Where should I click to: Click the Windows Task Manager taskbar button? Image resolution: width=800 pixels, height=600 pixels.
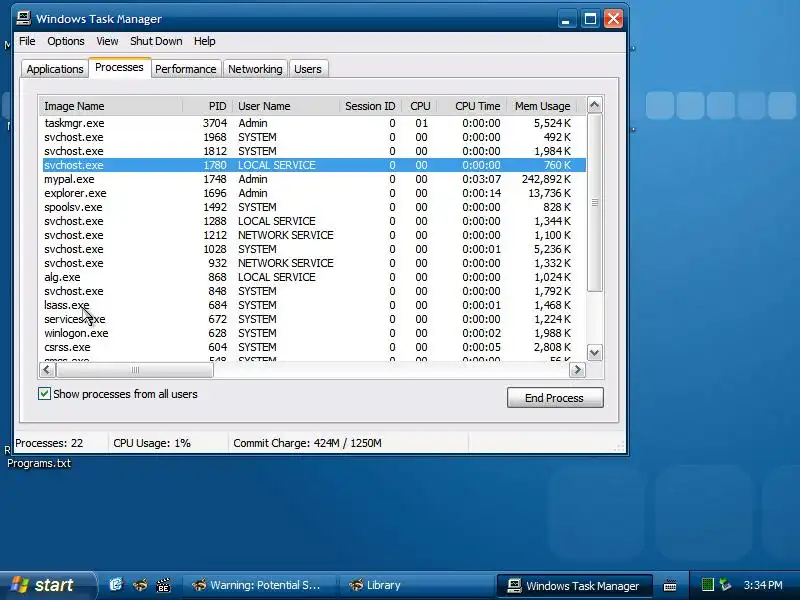pos(574,586)
